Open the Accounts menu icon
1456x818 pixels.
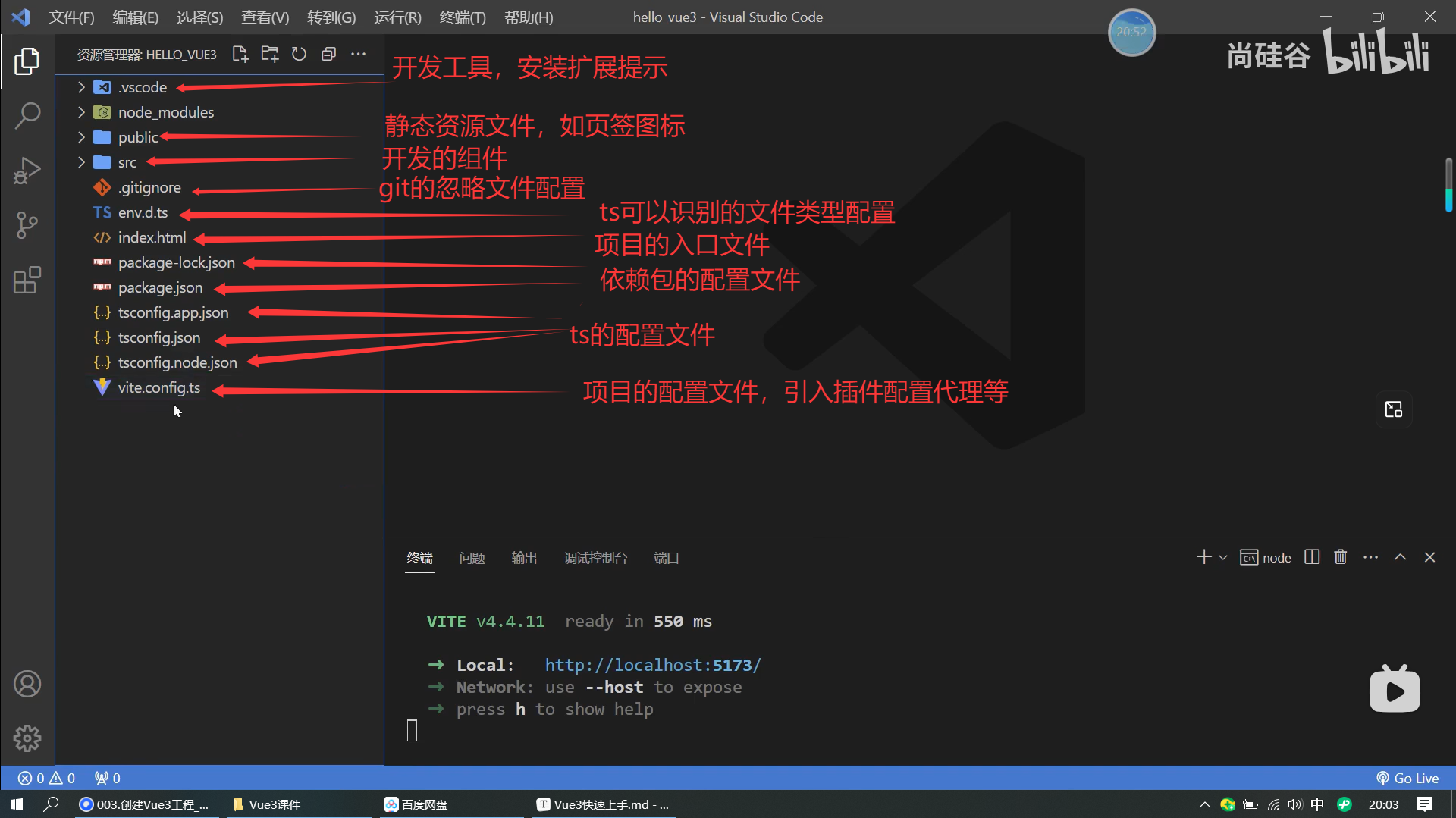pos(27,684)
